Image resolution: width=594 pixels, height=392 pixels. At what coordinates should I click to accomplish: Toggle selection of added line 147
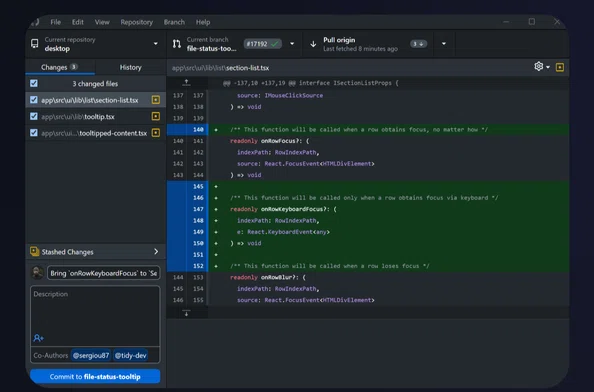[x=188, y=209]
